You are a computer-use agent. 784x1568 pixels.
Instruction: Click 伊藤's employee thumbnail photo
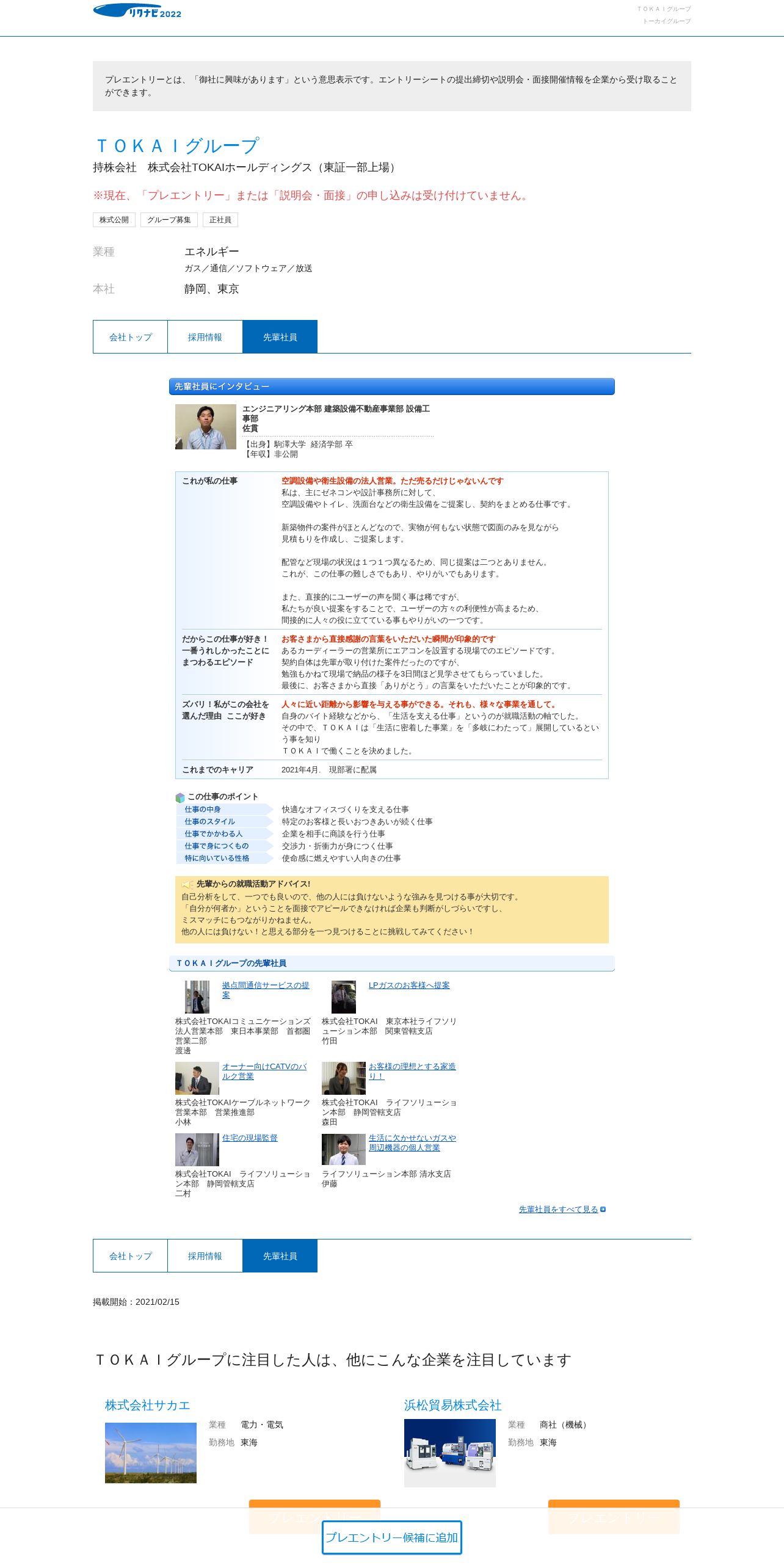[x=344, y=1150]
